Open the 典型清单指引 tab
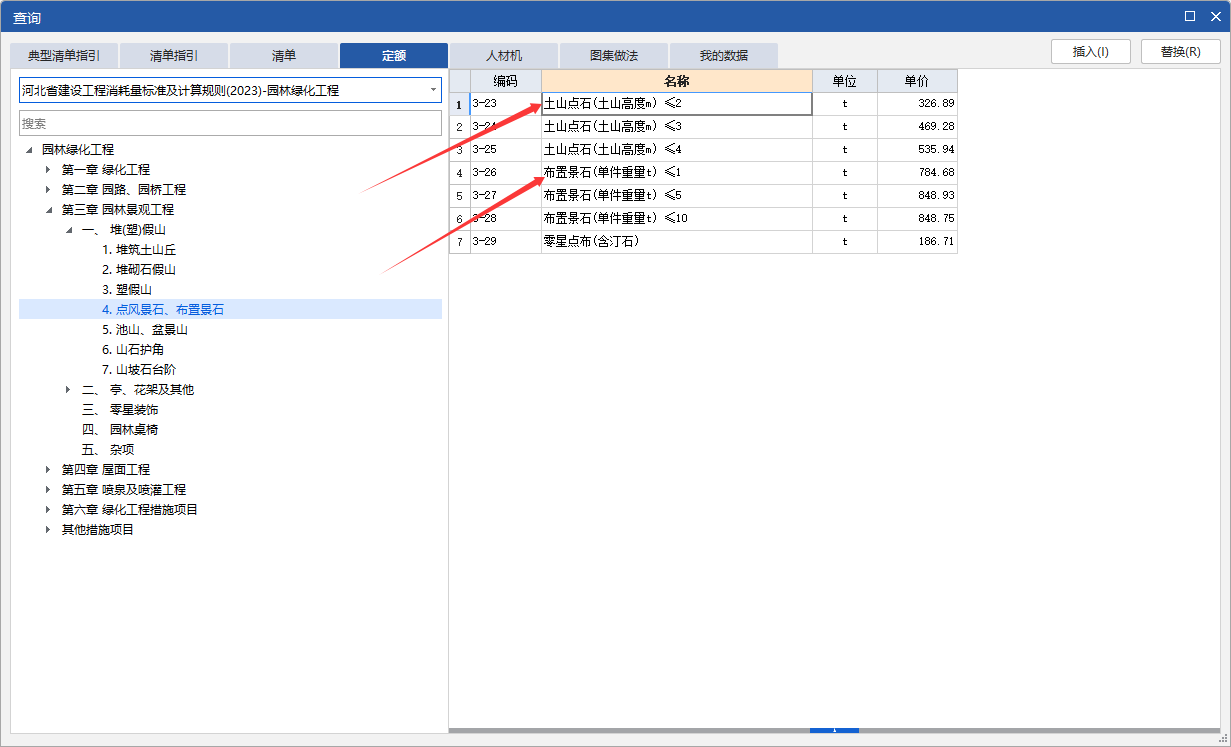1231x747 pixels. tap(64, 56)
